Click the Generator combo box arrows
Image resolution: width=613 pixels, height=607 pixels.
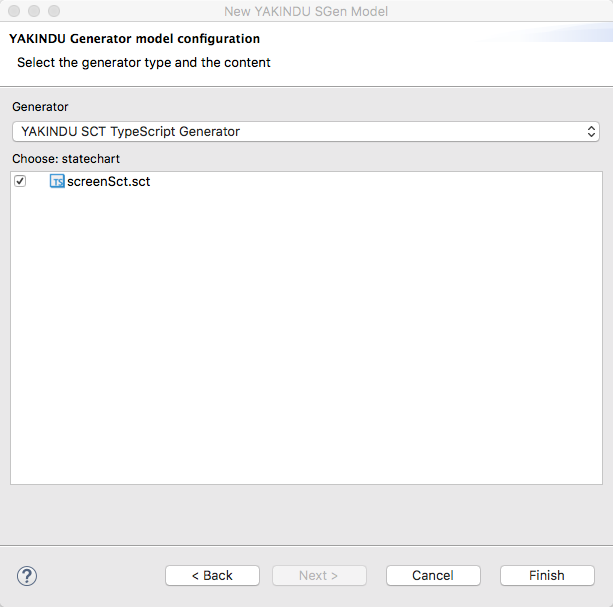tap(591, 132)
